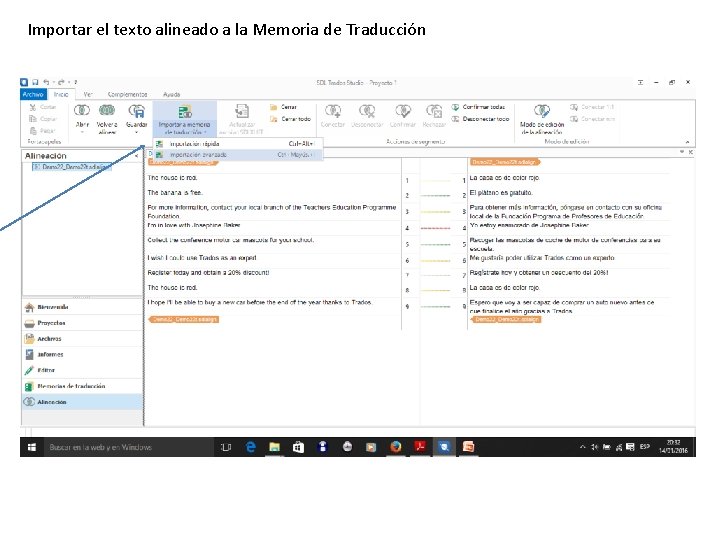Click the connection line for segment 1
The width and height of the screenshot is (720, 540).
coord(435,181)
